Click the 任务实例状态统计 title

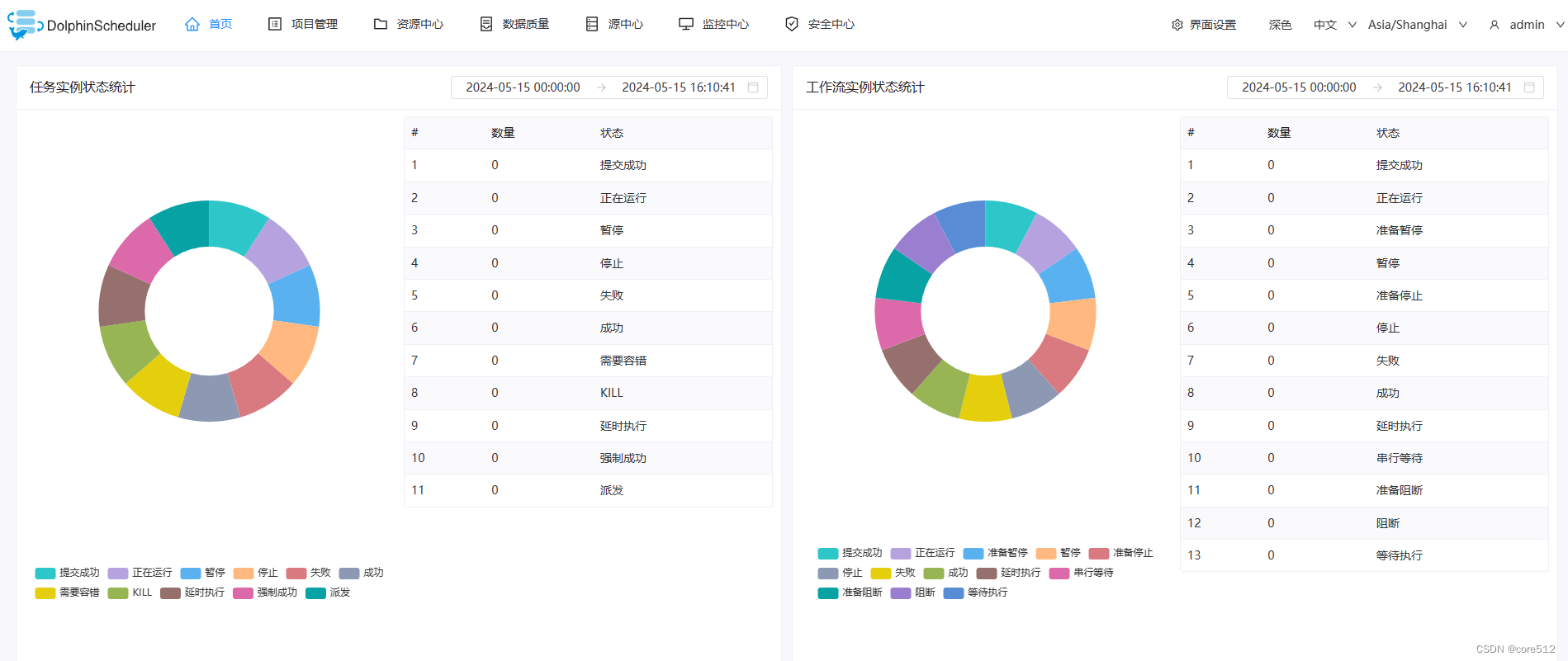click(x=83, y=87)
